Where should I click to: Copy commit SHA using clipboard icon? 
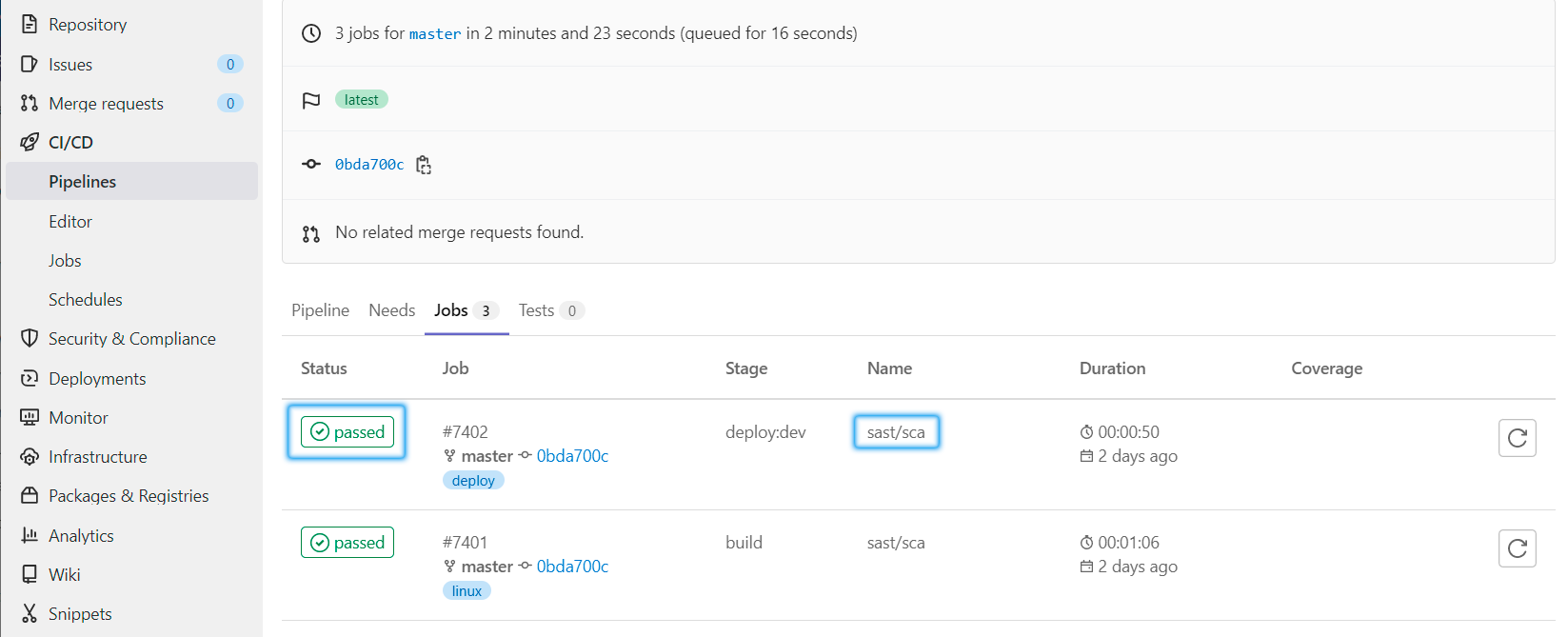click(424, 165)
